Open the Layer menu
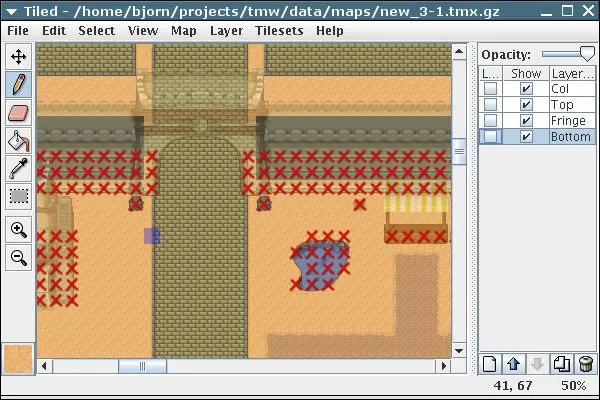600x400 pixels. 226,31
